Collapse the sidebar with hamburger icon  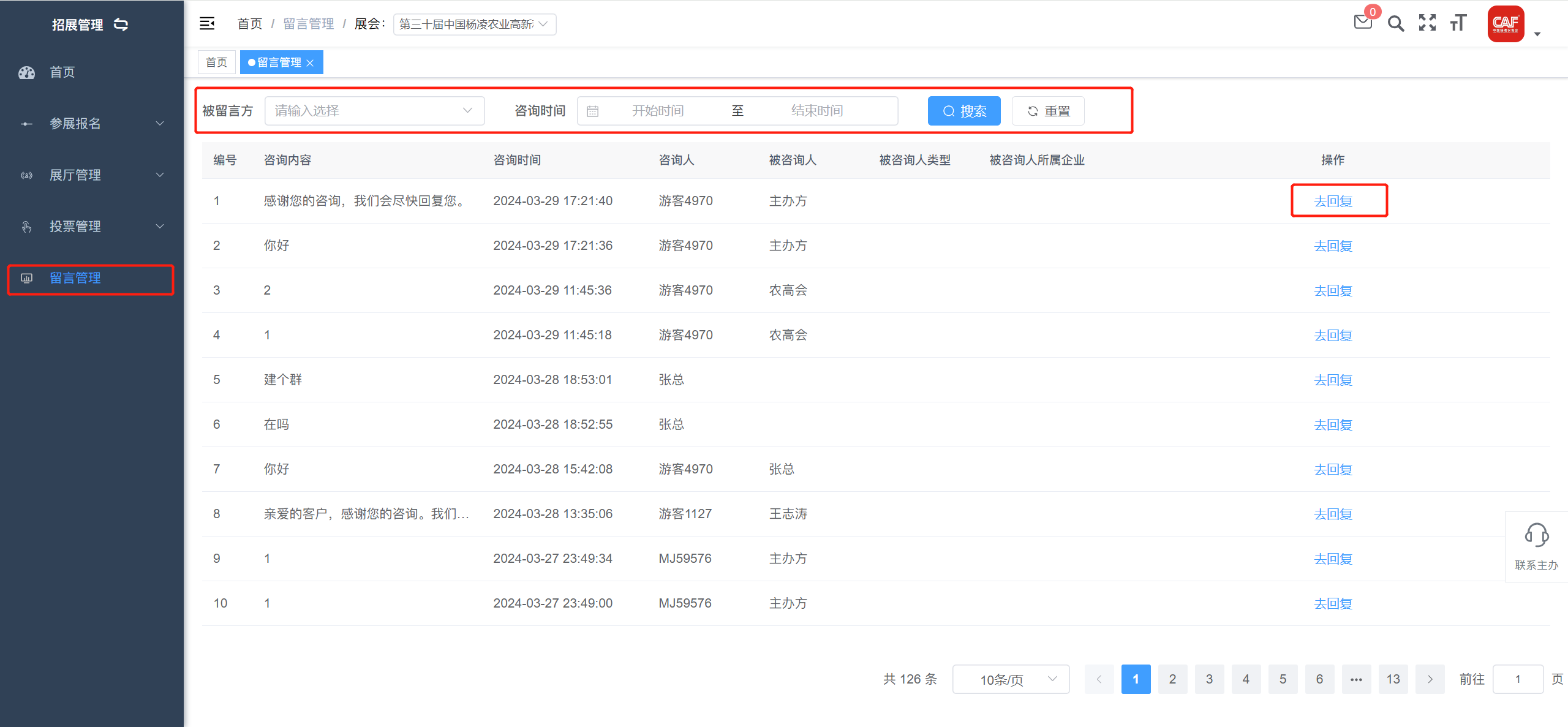tap(207, 24)
